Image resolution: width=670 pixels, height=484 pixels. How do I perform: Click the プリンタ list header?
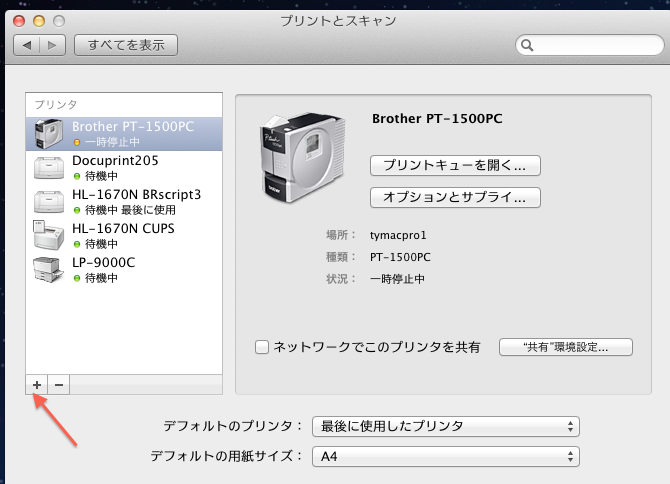tap(56, 105)
